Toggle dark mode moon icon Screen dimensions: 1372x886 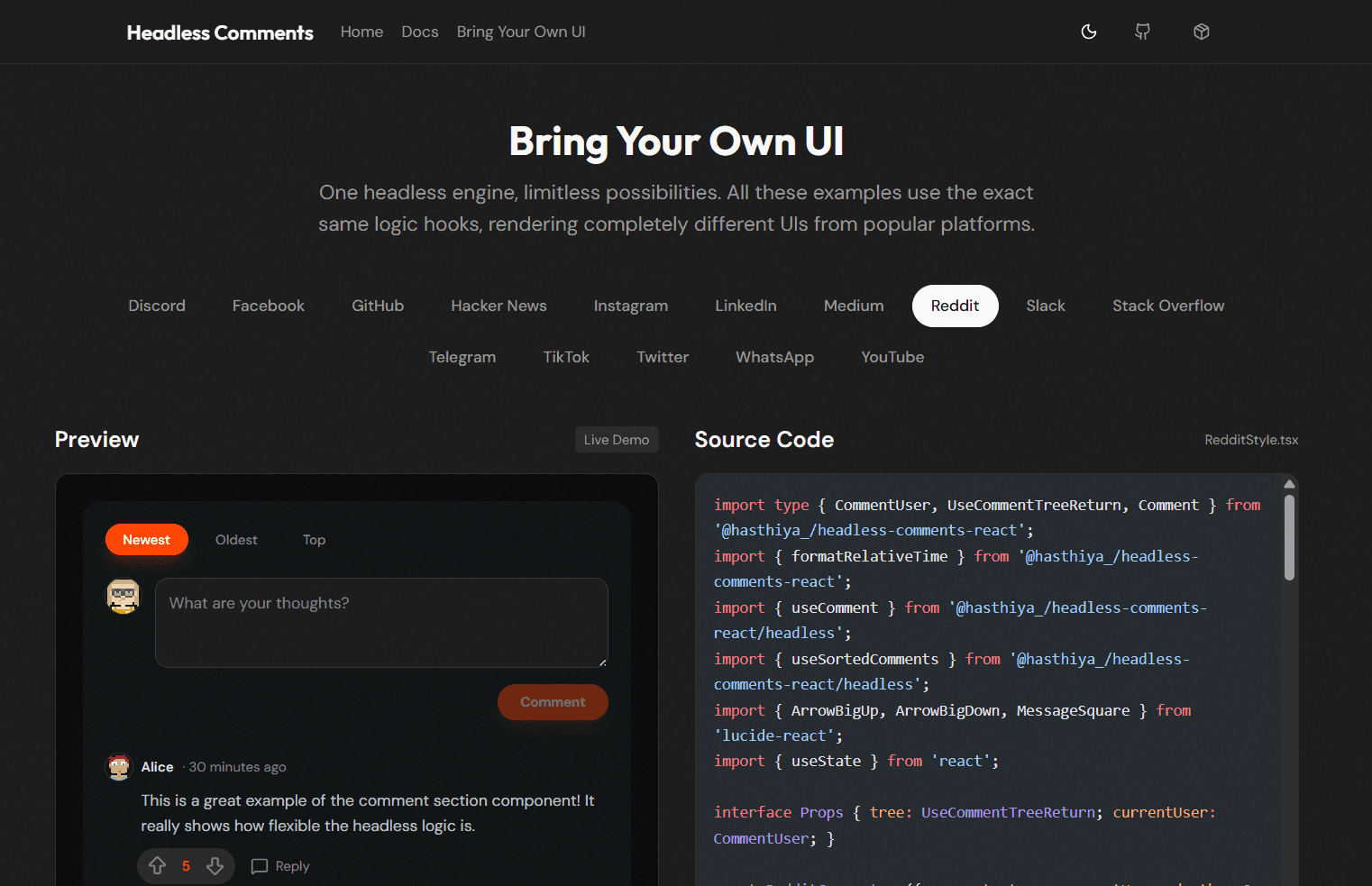(x=1089, y=32)
